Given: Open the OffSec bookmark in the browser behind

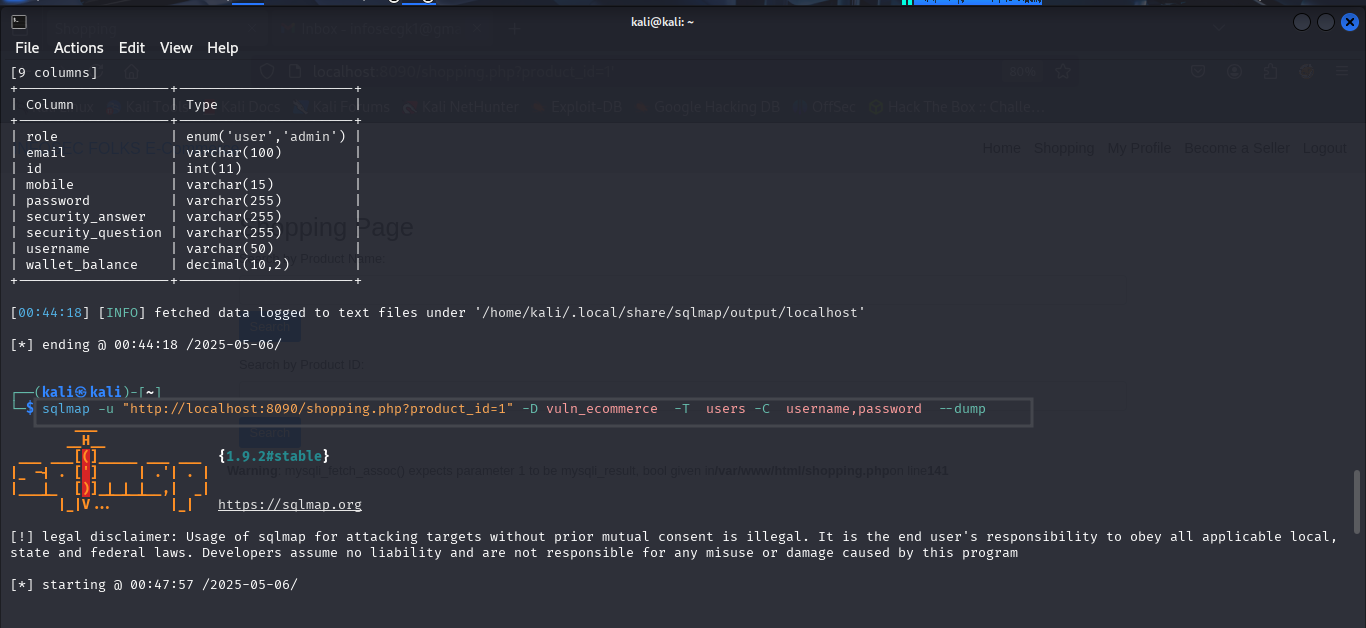Looking at the screenshot, I should tap(825, 107).
